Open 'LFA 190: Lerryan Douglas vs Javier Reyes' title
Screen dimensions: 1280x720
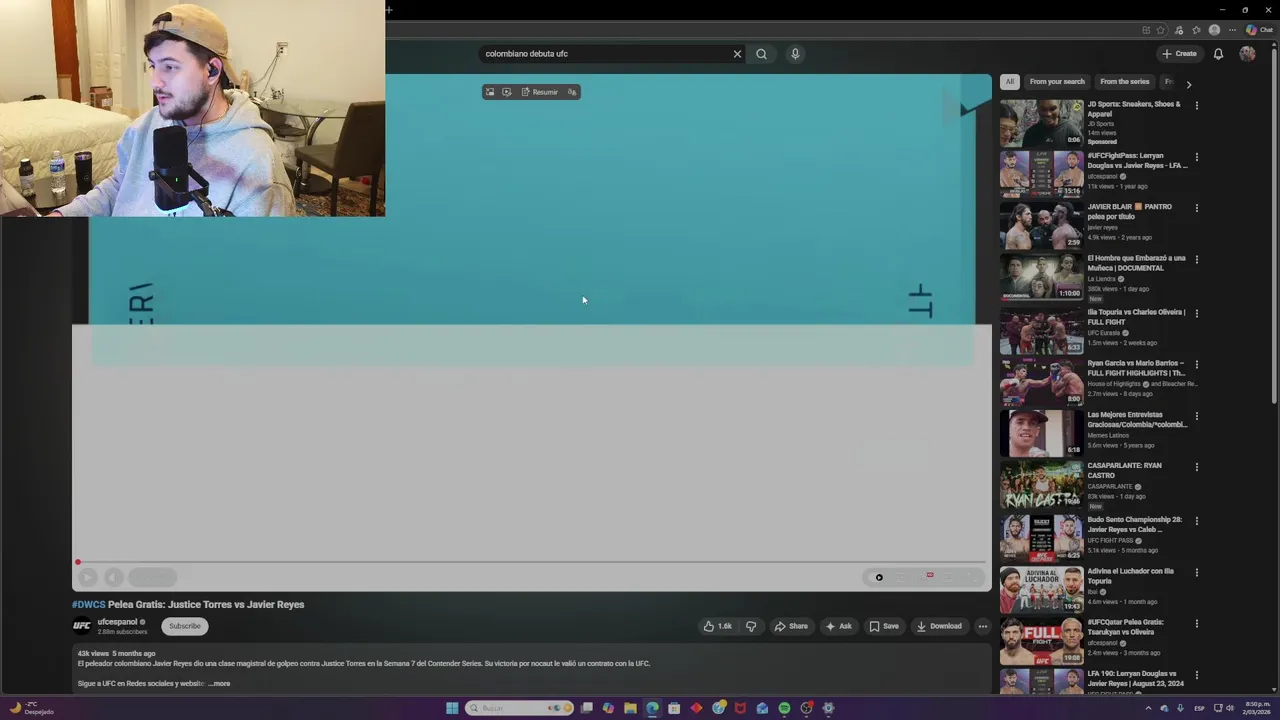click(x=1136, y=679)
